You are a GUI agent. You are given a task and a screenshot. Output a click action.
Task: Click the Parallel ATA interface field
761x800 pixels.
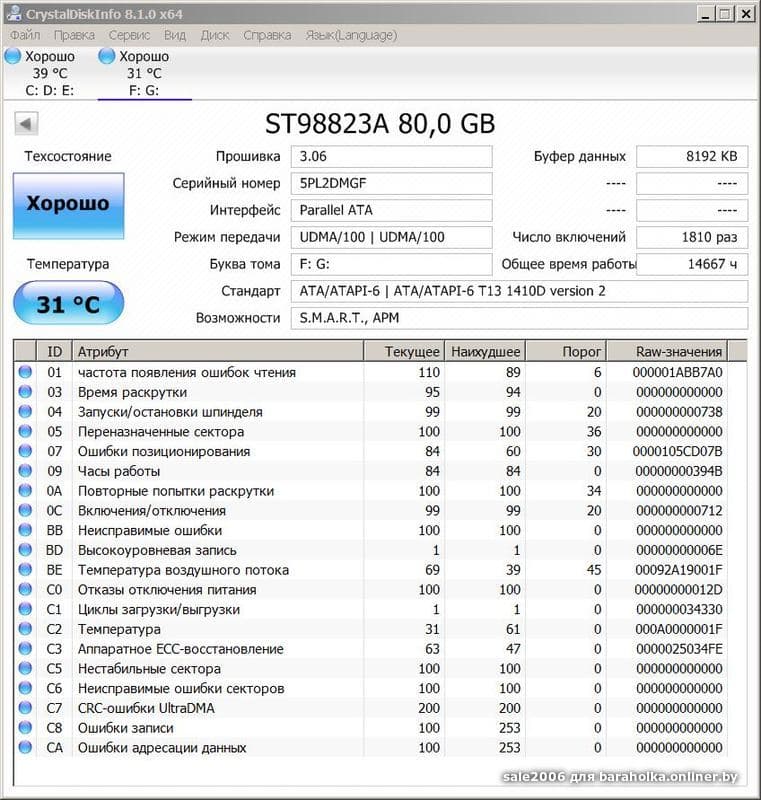pyautogui.click(x=391, y=210)
